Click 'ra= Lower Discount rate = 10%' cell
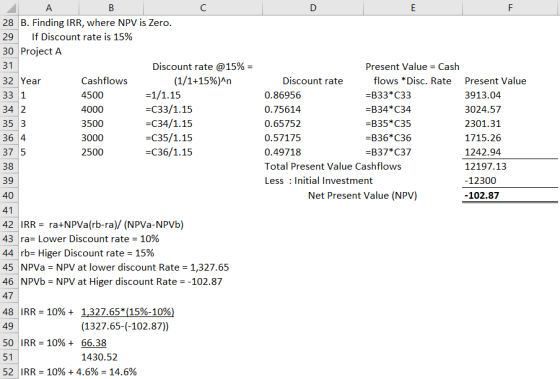 pyautogui.click(x=90, y=239)
